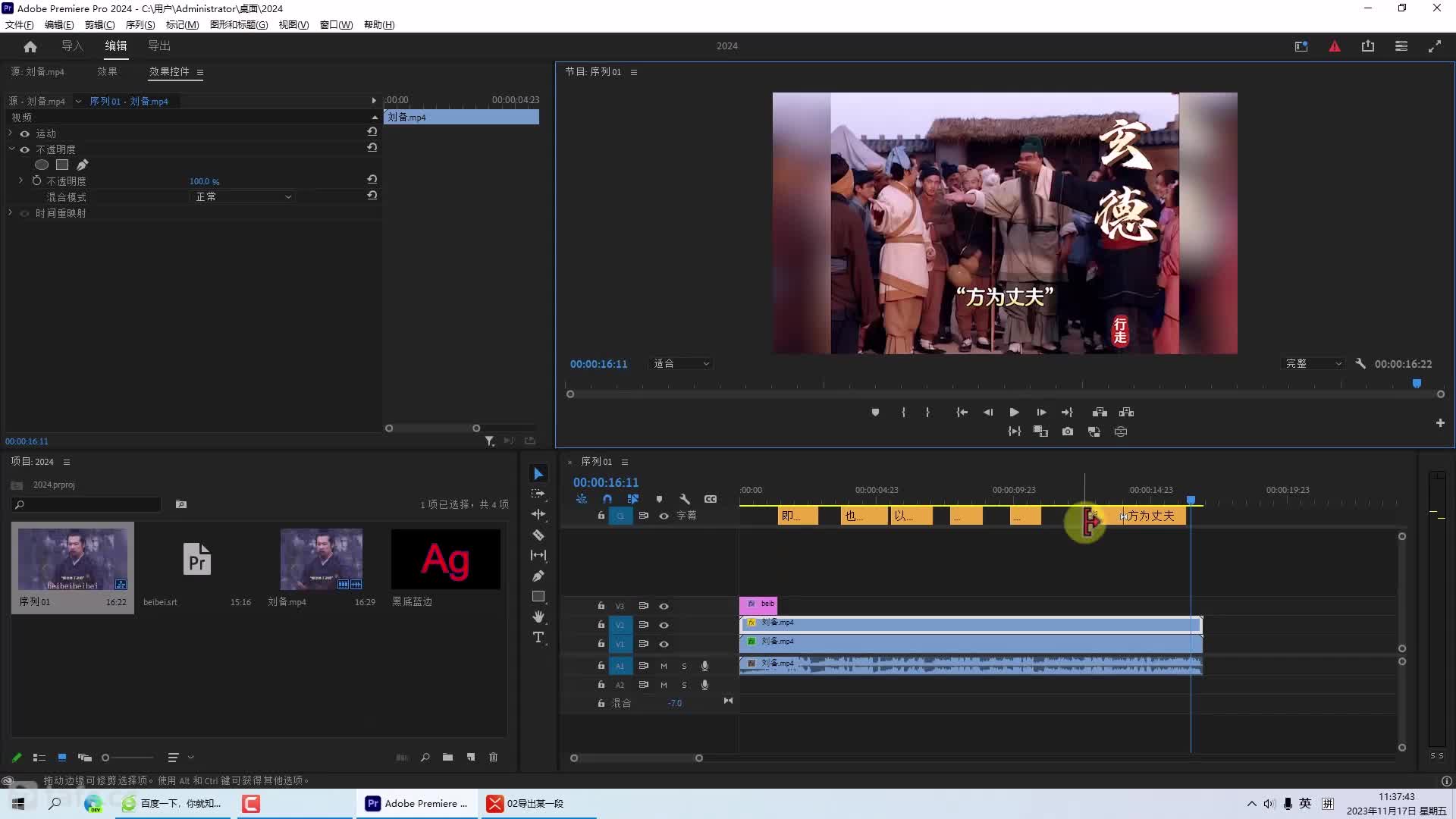Select the Rectangle tool in toolbar

[x=538, y=596]
